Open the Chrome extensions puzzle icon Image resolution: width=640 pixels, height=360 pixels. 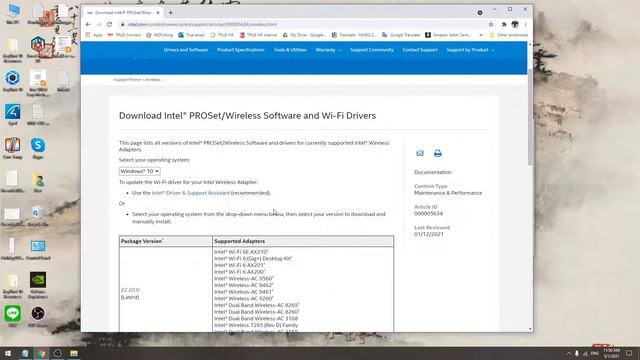504,24
